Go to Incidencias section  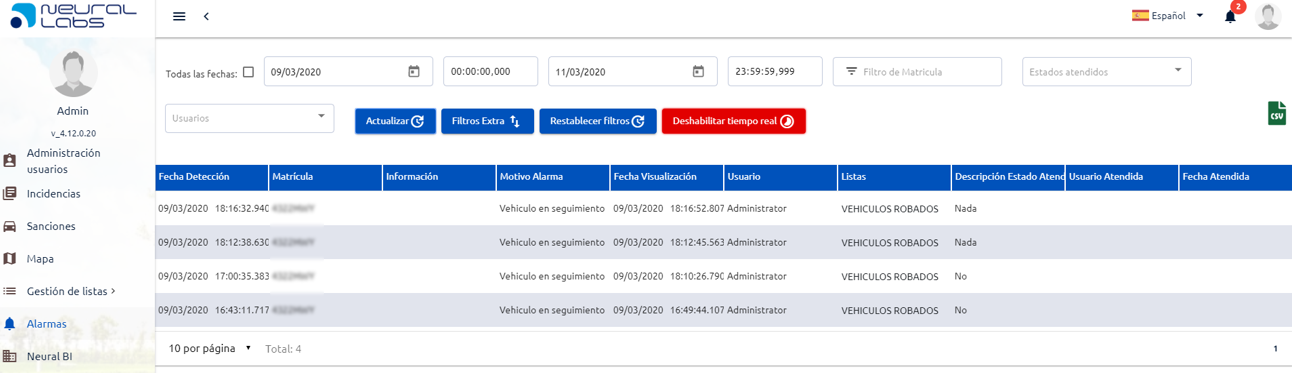tap(54, 194)
